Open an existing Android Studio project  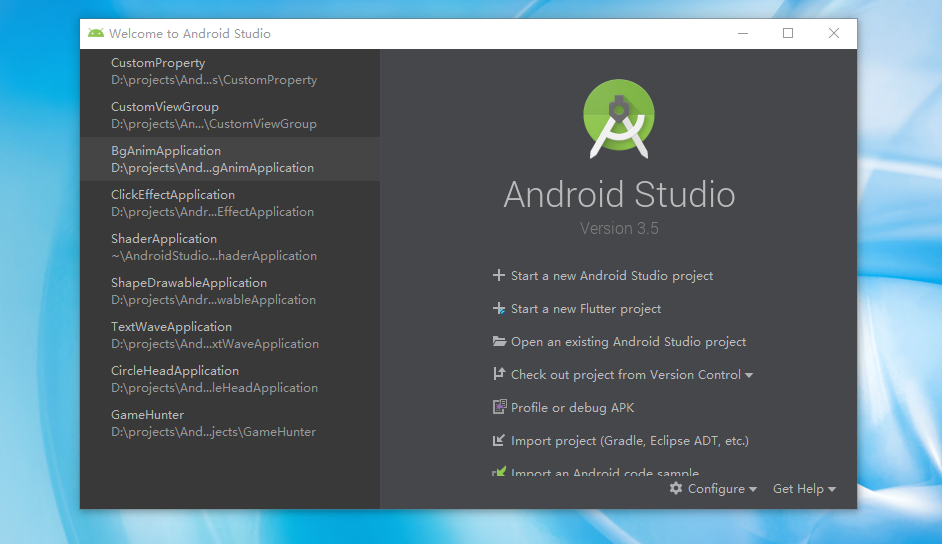(619, 342)
